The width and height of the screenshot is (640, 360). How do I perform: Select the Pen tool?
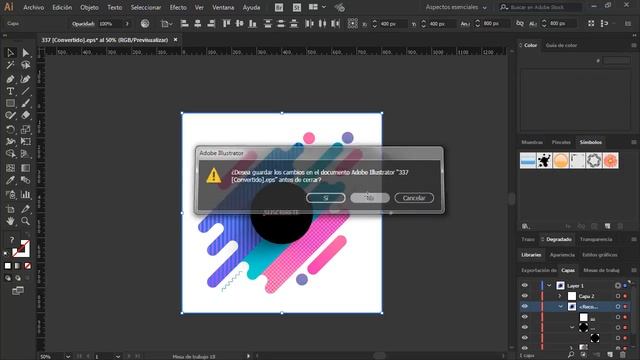click(10, 79)
